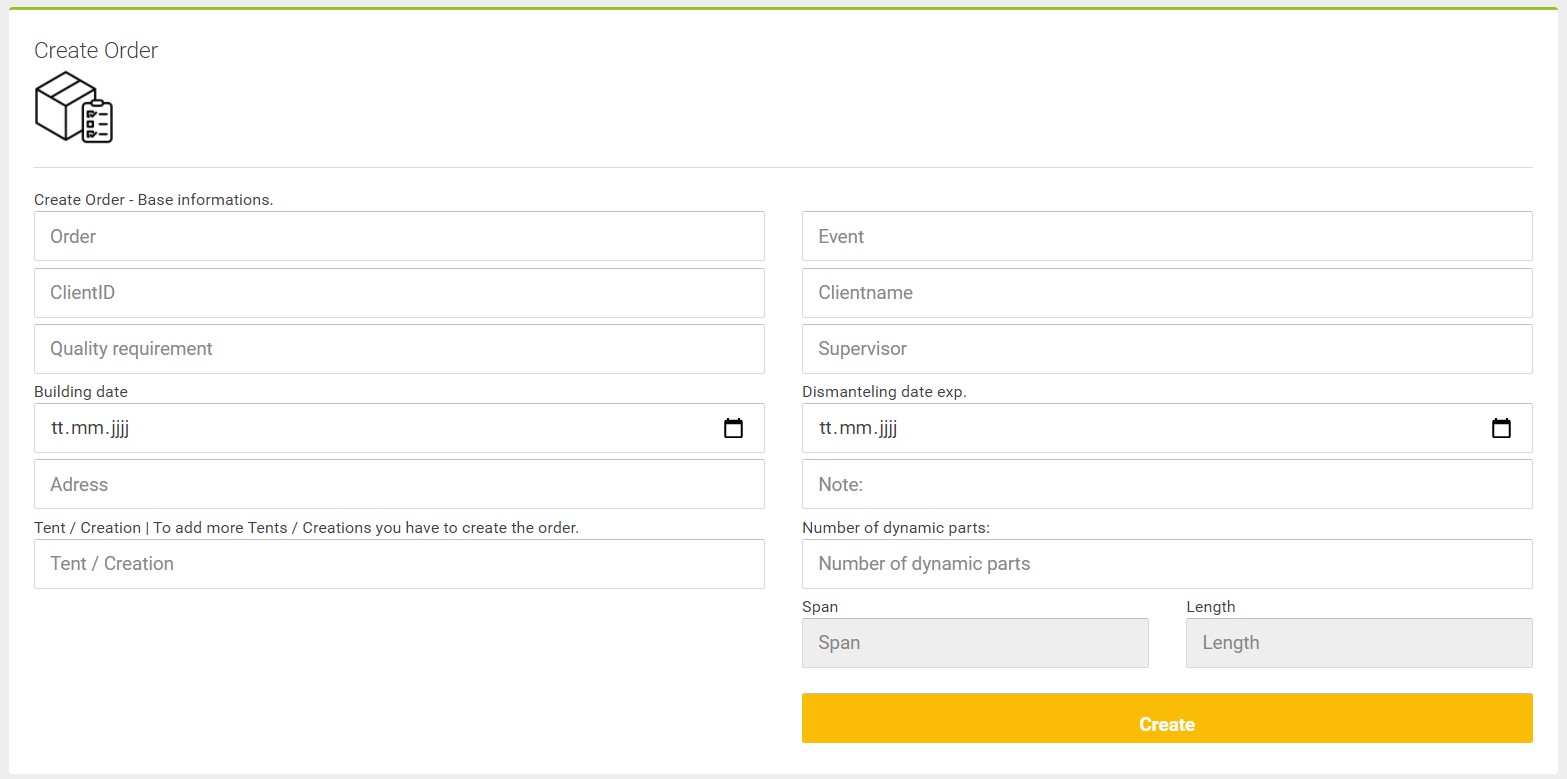The image size is (1567, 779).
Task: Focus the Note text field
Action: click(1167, 484)
